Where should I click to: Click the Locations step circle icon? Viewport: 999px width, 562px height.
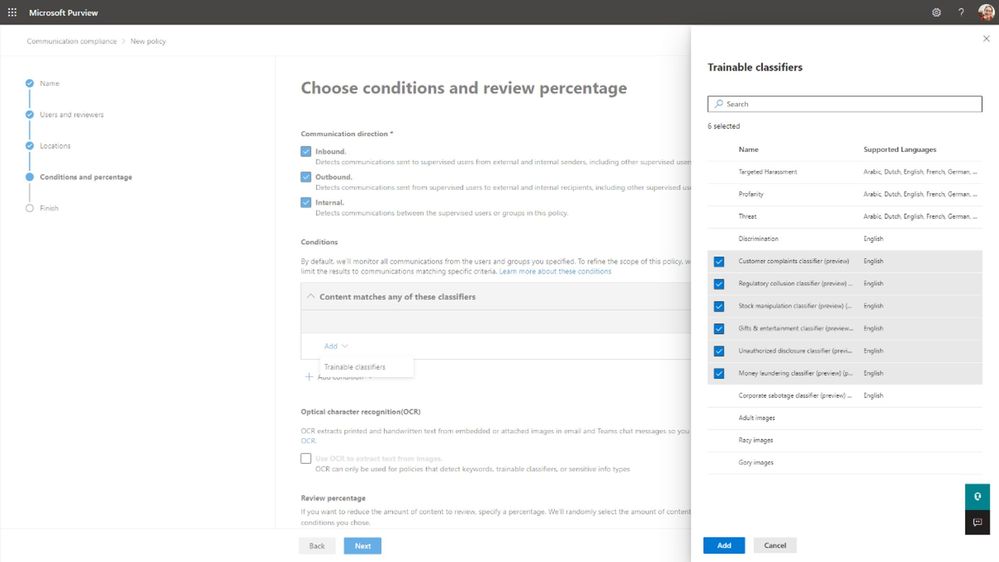tap(29, 146)
